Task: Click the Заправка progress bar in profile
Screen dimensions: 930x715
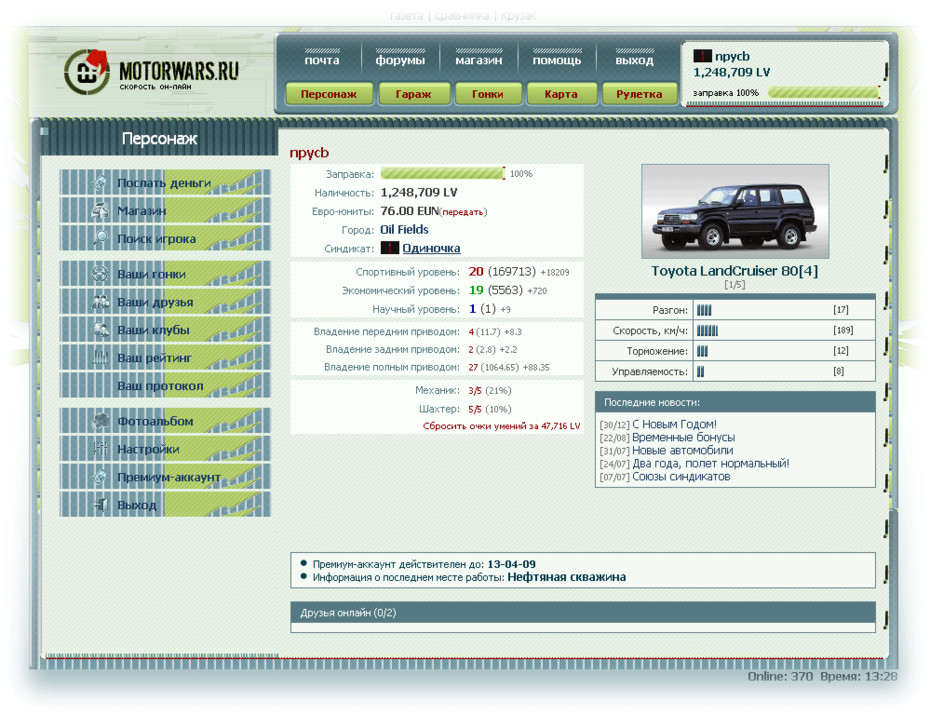Action: [442, 173]
